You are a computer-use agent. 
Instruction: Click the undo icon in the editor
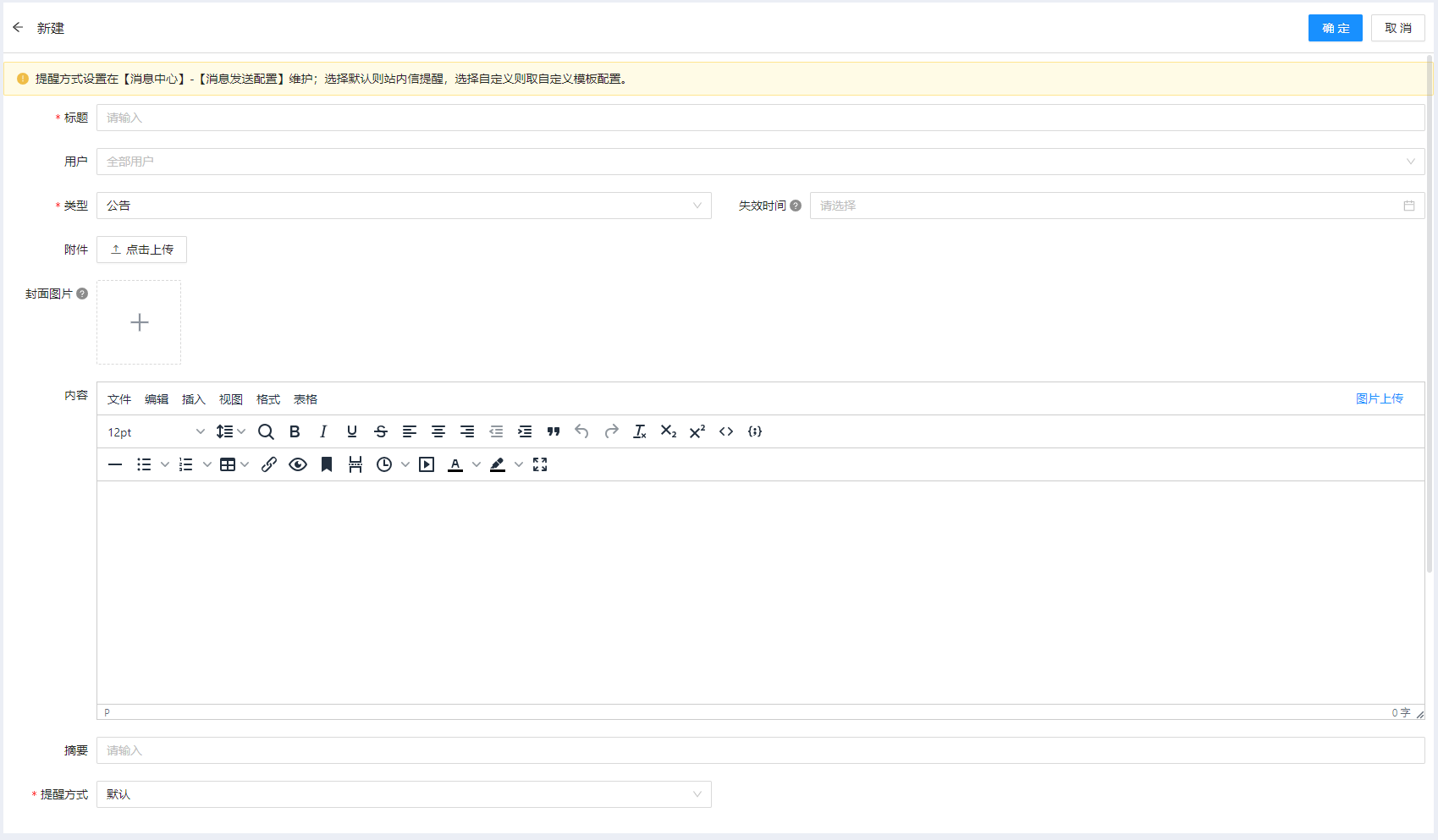click(581, 431)
